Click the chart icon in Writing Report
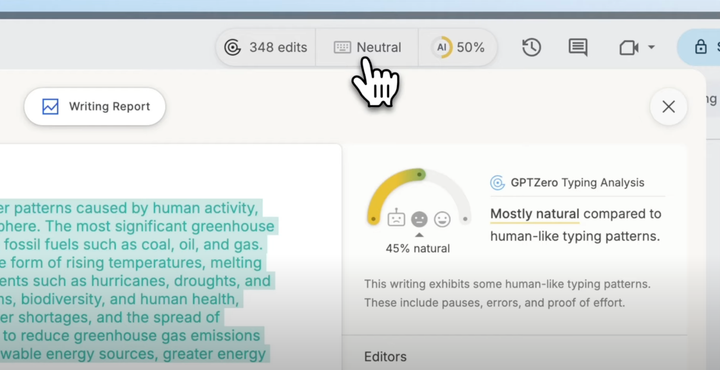Image resolution: width=720 pixels, height=370 pixels. tap(50, 107)
